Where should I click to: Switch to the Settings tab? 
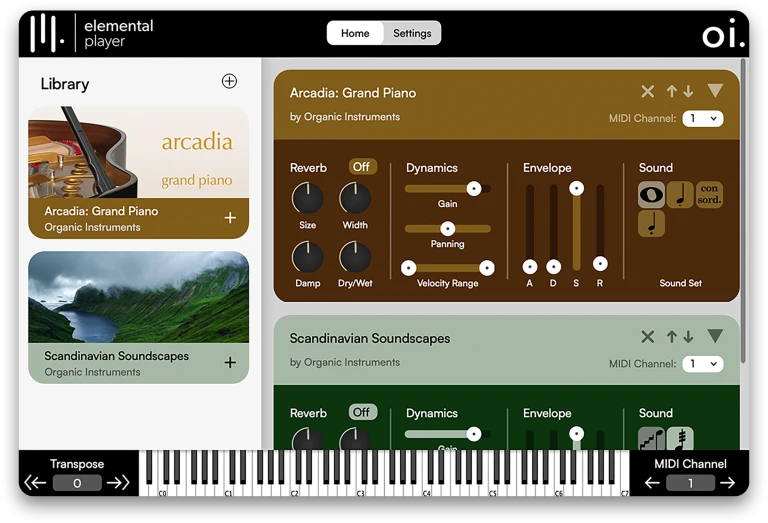click(x=412, y=33)
